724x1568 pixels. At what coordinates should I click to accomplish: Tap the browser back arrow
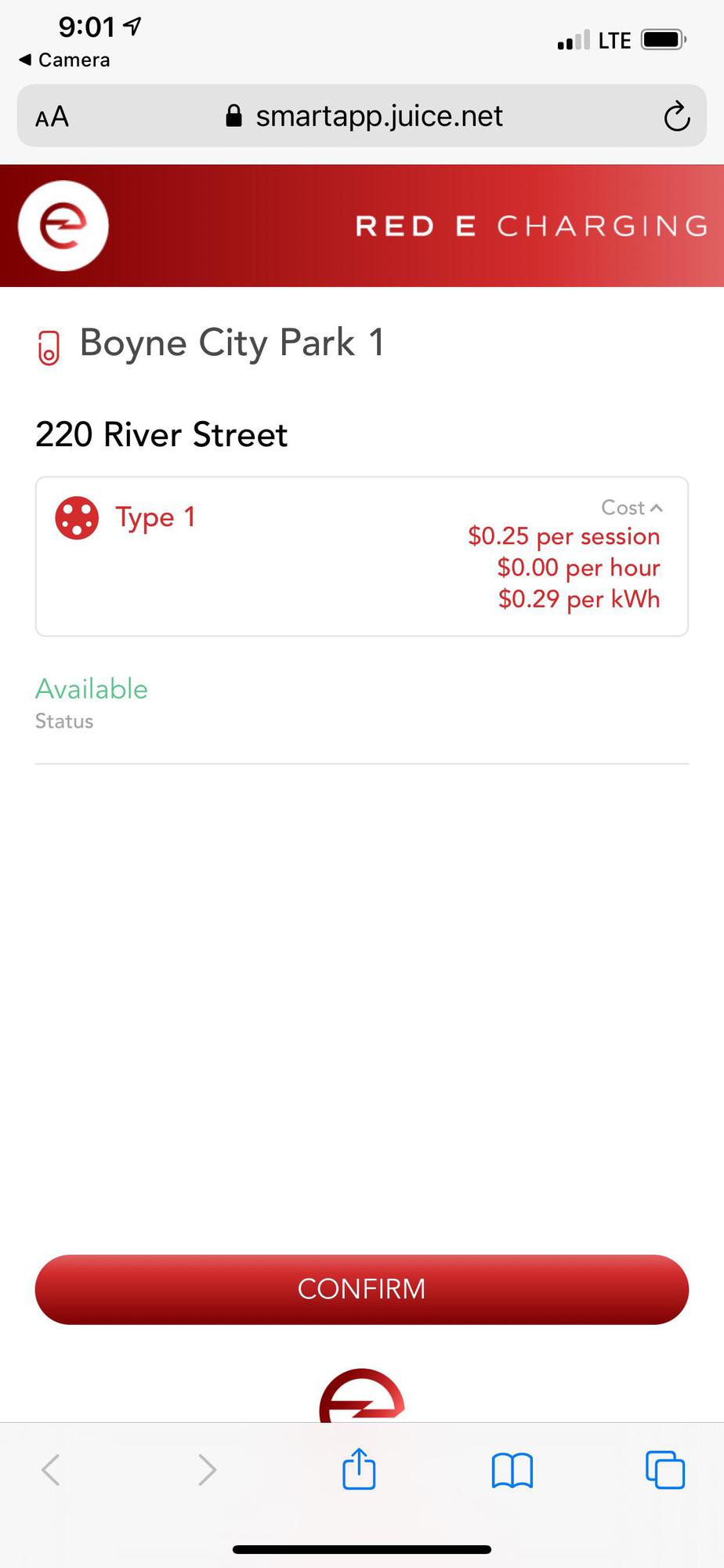tap(51, 1470)
